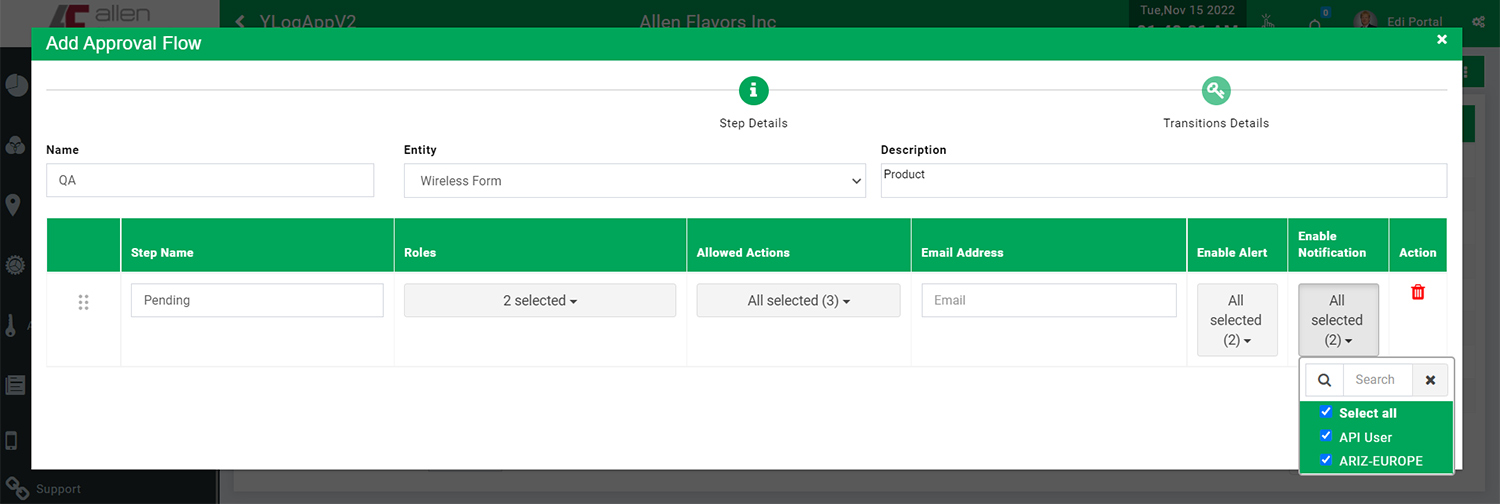Close the Add Approval Flow dialog
The width and height of the screenshot is (1500, 504).
1442,40
